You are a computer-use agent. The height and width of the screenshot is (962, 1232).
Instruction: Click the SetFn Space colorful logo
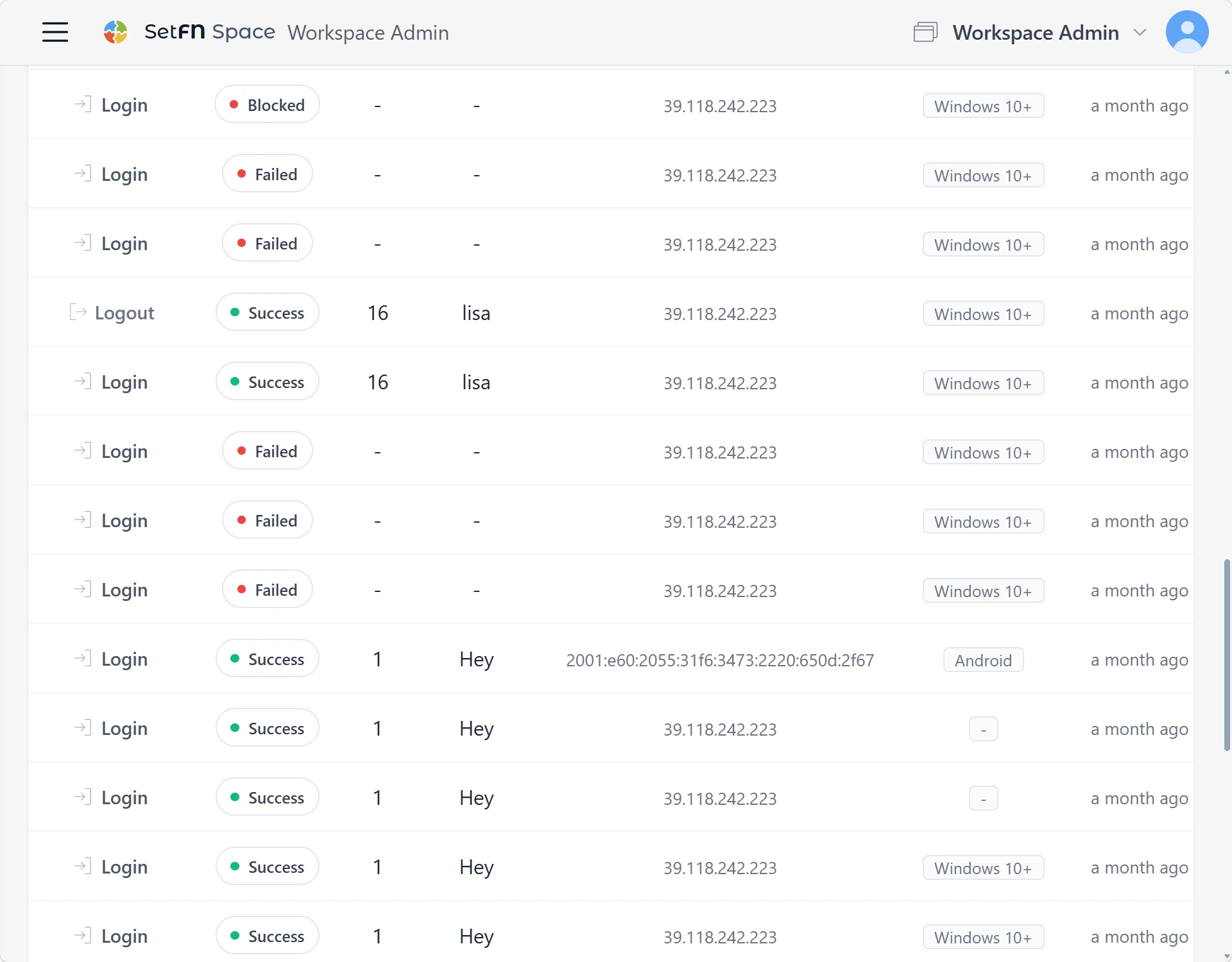(116, 32)
